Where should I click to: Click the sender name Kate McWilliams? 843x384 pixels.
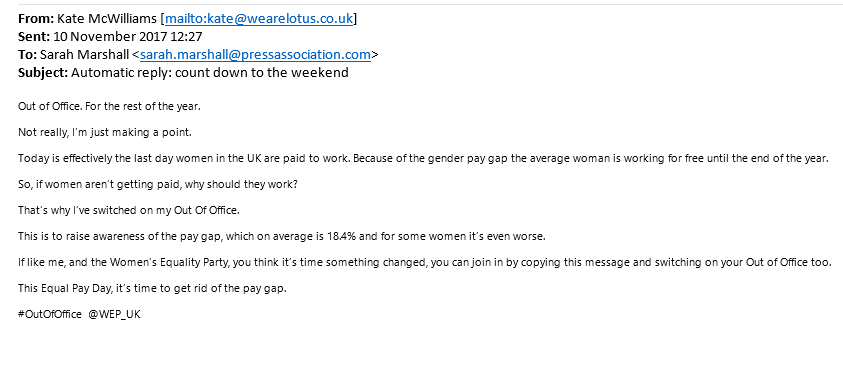coord(107,19)
